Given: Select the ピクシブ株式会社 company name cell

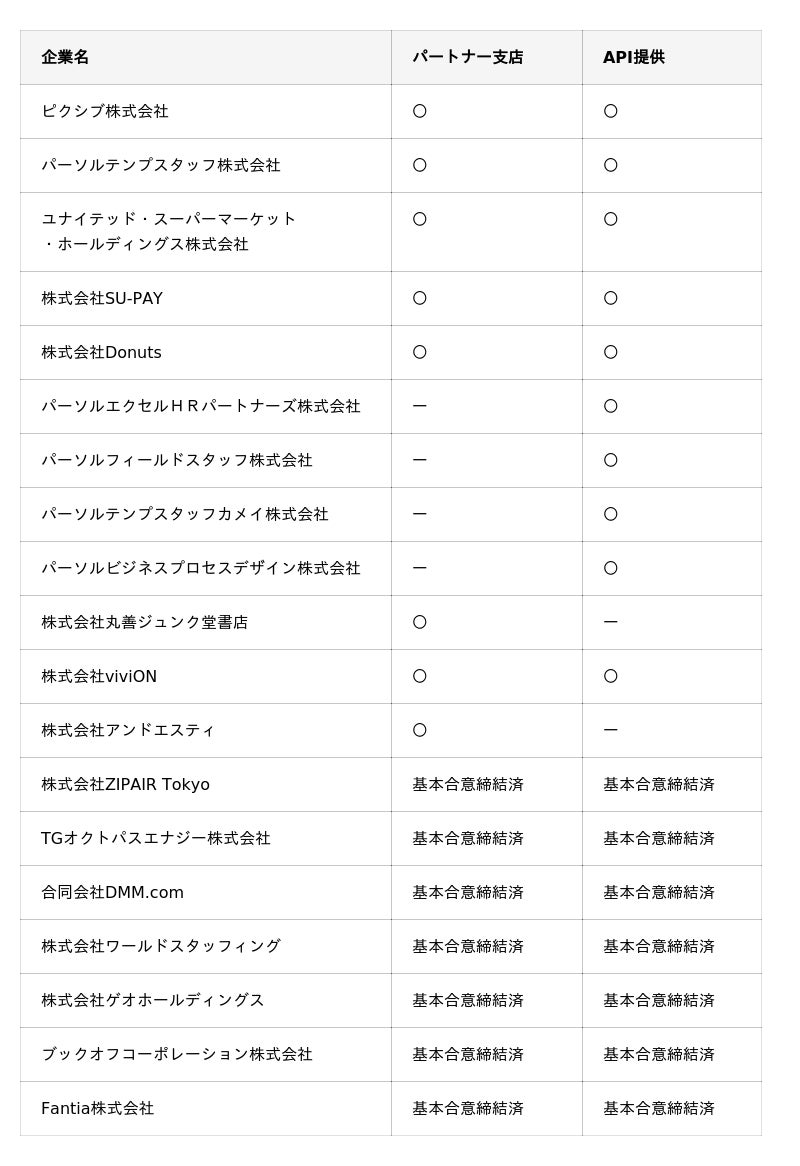Looking at the screenshot, I should (105, 111).
